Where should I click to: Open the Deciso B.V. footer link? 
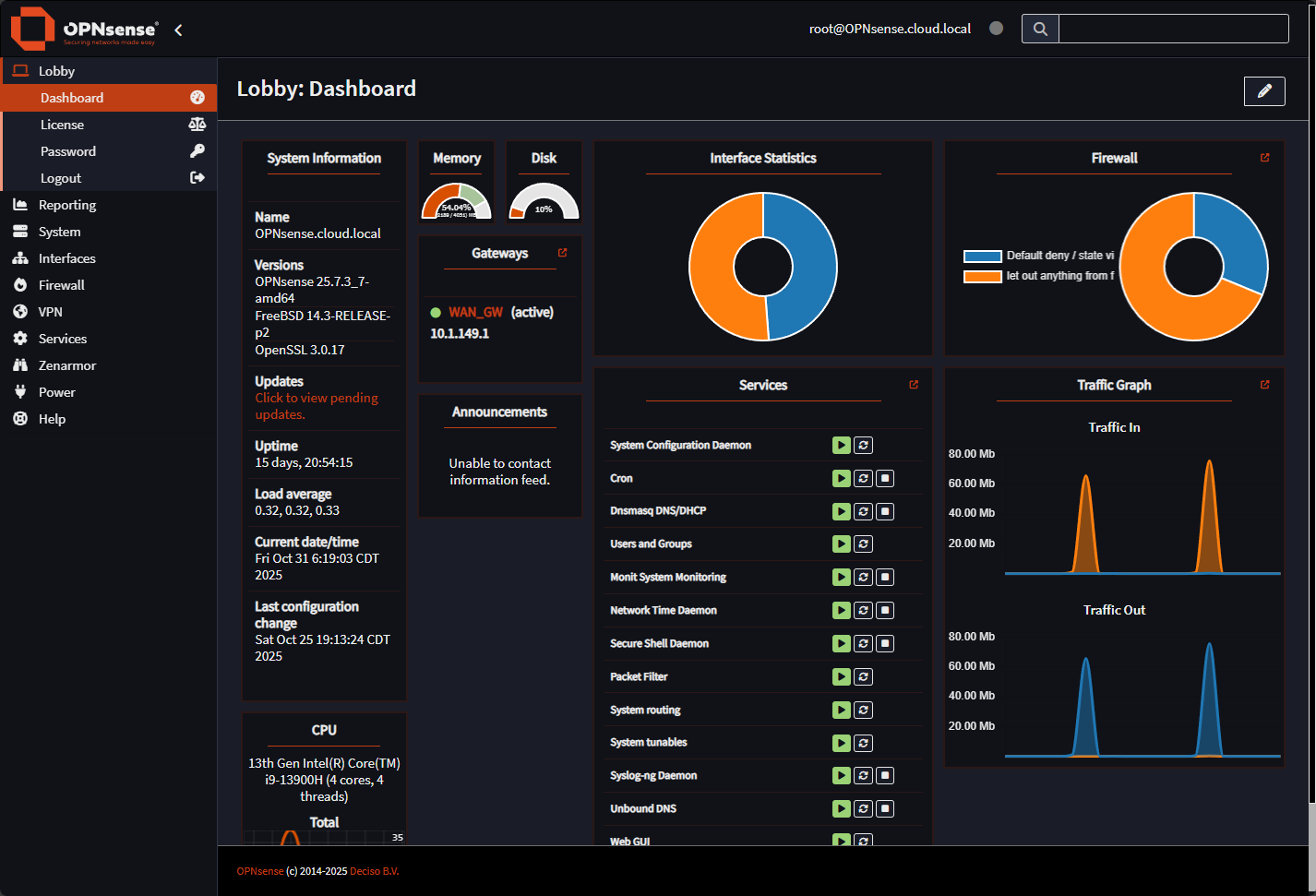pos(375,871)
